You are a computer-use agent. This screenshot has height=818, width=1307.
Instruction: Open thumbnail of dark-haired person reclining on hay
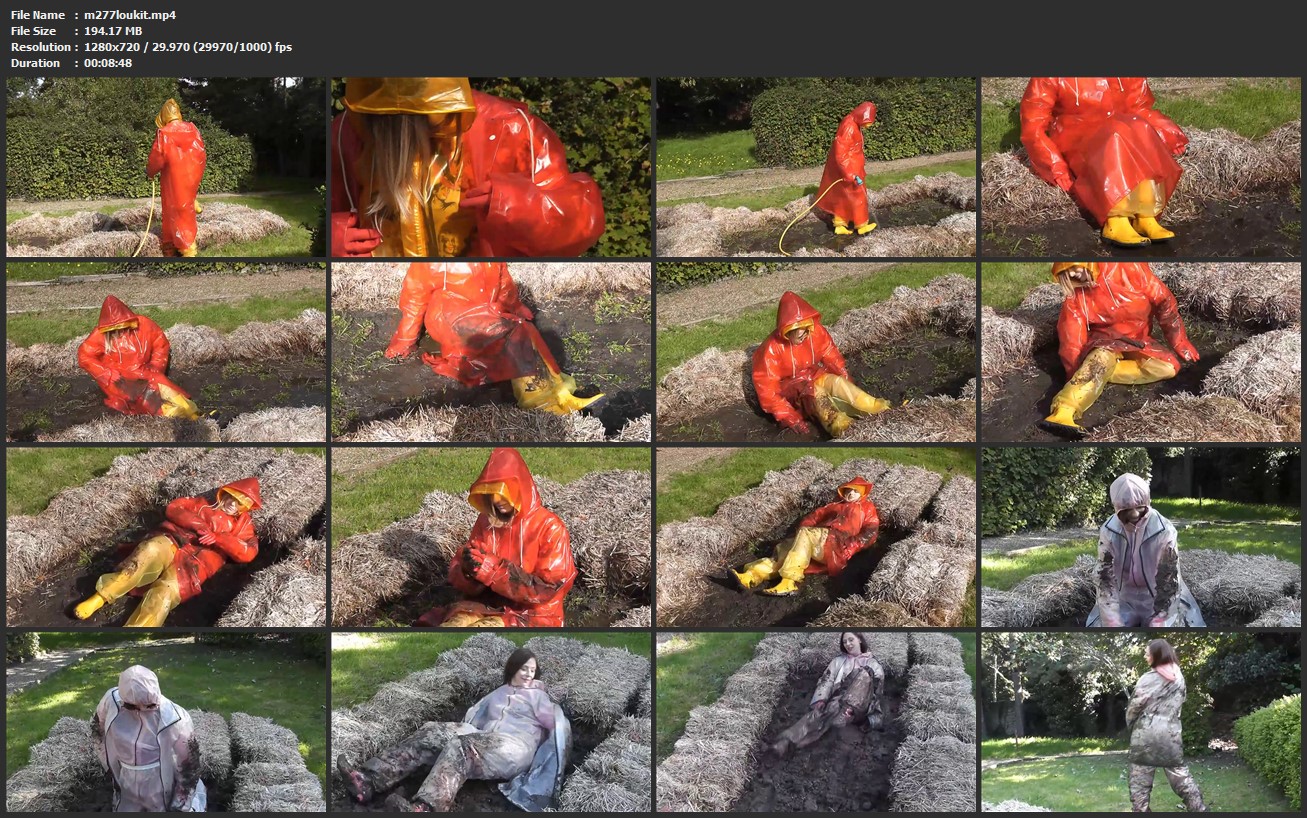coord(491,721)
